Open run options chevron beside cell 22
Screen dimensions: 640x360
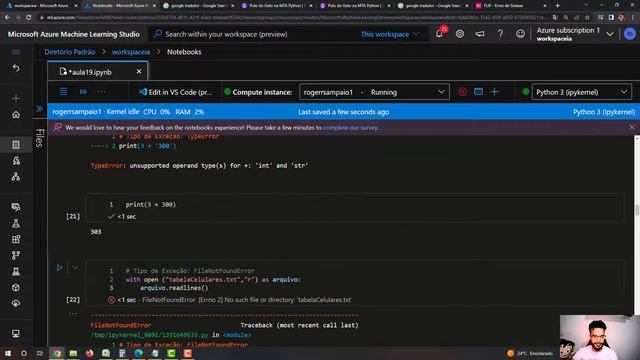tap(75, 268)
